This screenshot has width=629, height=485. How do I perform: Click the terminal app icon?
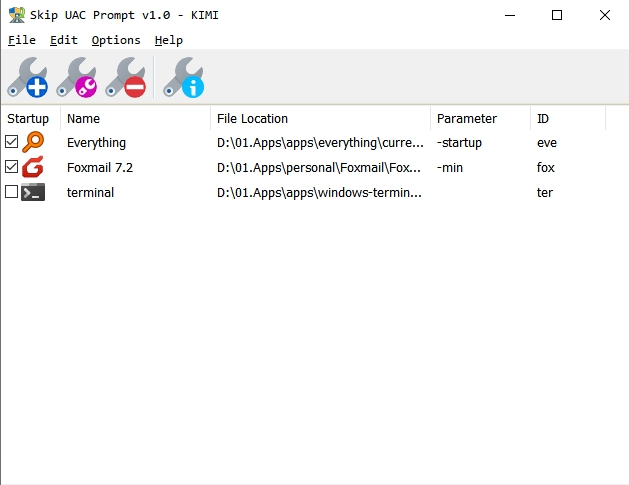coord(33,192)
